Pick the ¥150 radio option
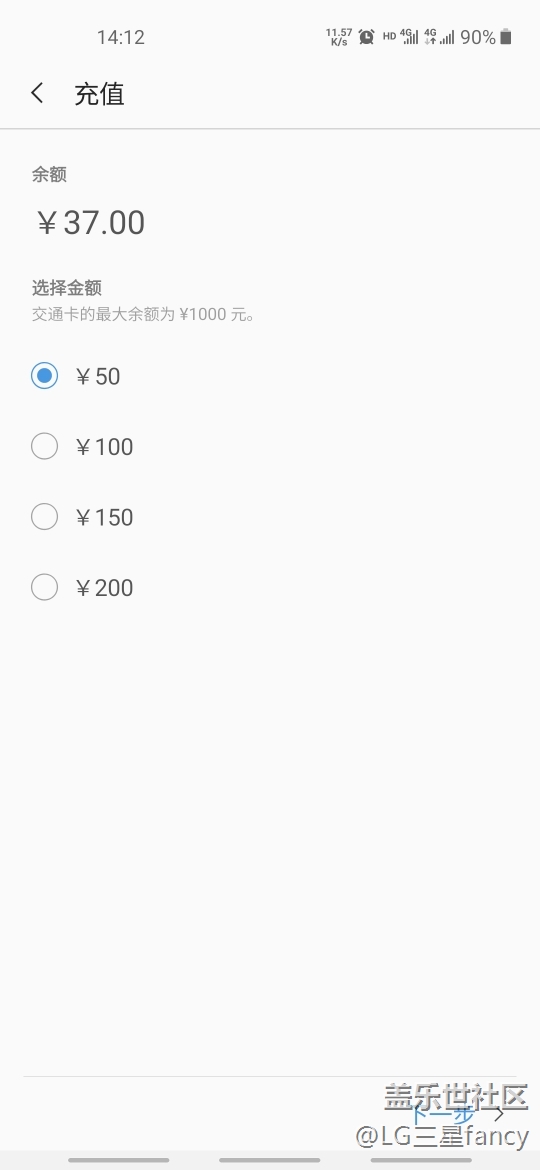This screenshot has width=540, height=1170. [x=44, y=516]
